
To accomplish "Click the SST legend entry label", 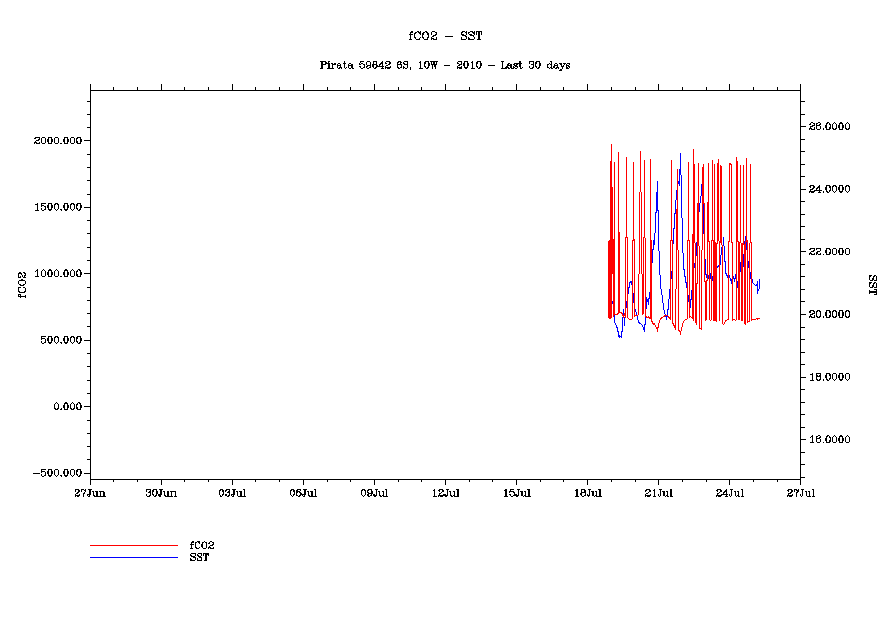I will tap(199, 557).
